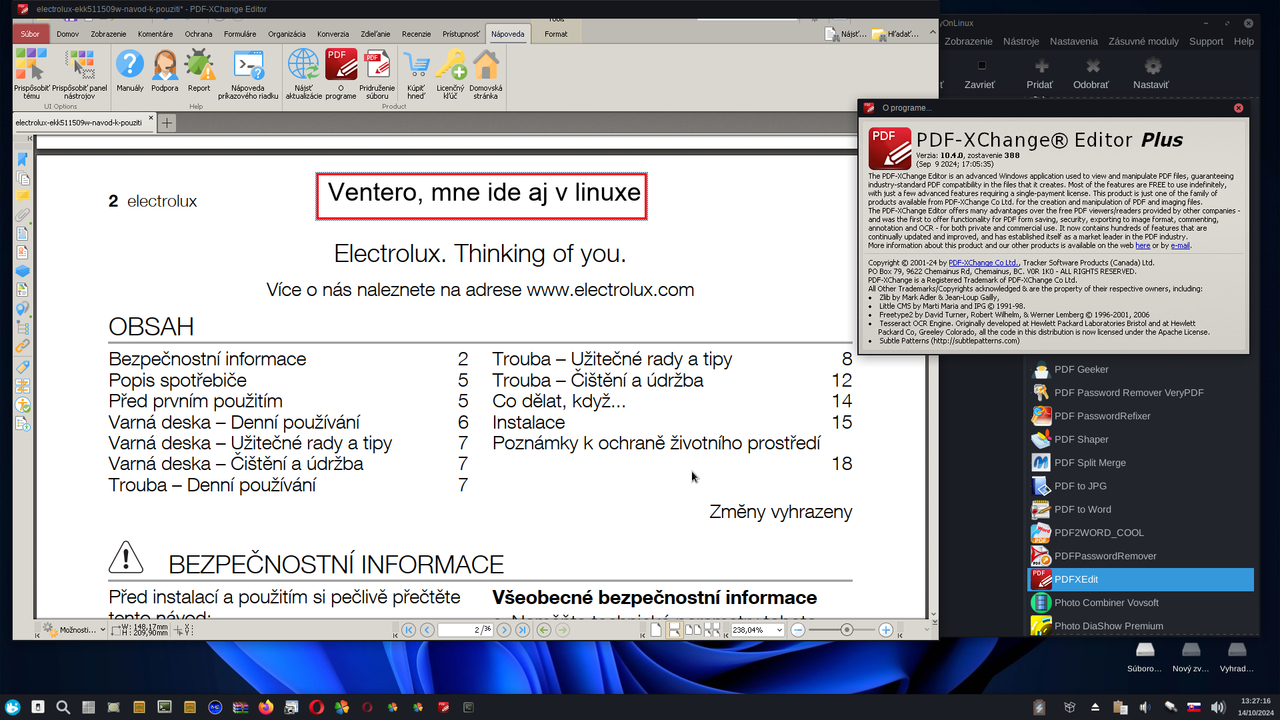Select two-pages layout icon
The width and height of the screenshot is (1280, 720).
693,630
